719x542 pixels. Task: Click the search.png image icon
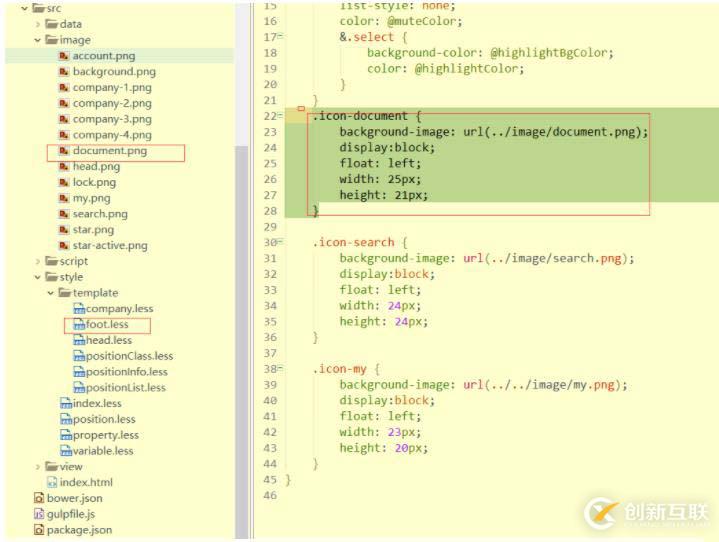tap(64, 214)
